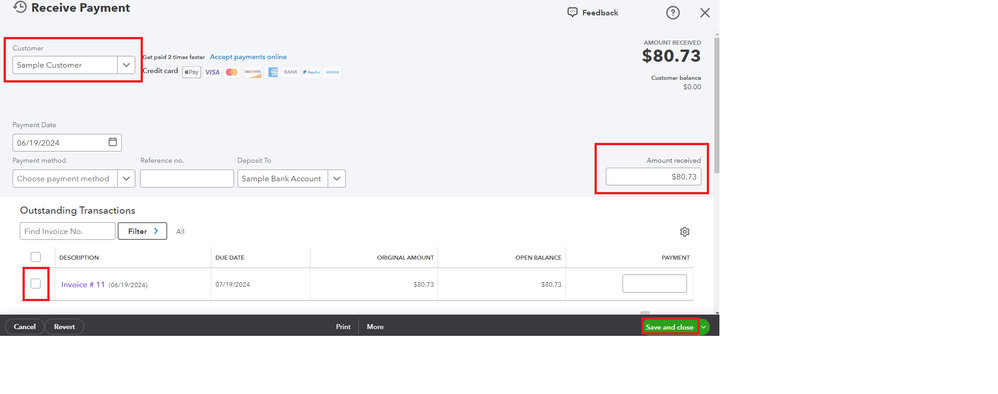Click the OPEN BALANCE column header
This screenshot has width=998, height=394.
(538, 258)
